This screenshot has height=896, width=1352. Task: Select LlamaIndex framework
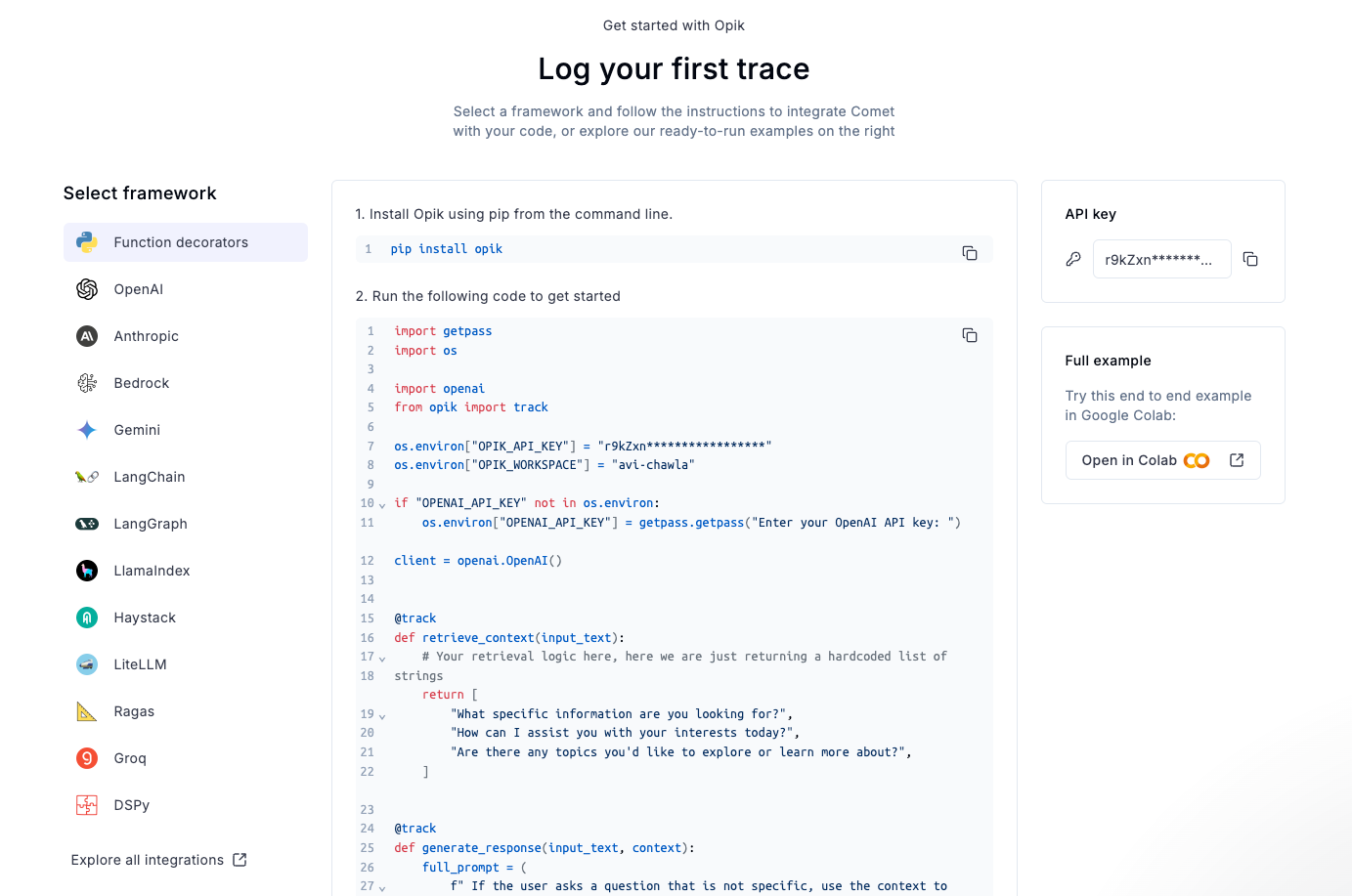[x=186, y=571]
